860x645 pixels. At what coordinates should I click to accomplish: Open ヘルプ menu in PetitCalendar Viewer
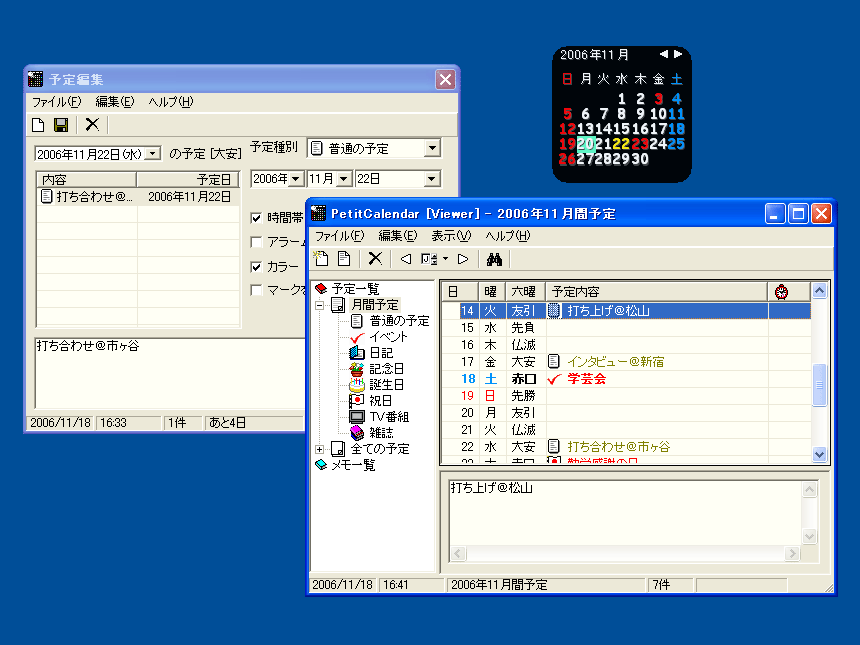click(508, 236)
